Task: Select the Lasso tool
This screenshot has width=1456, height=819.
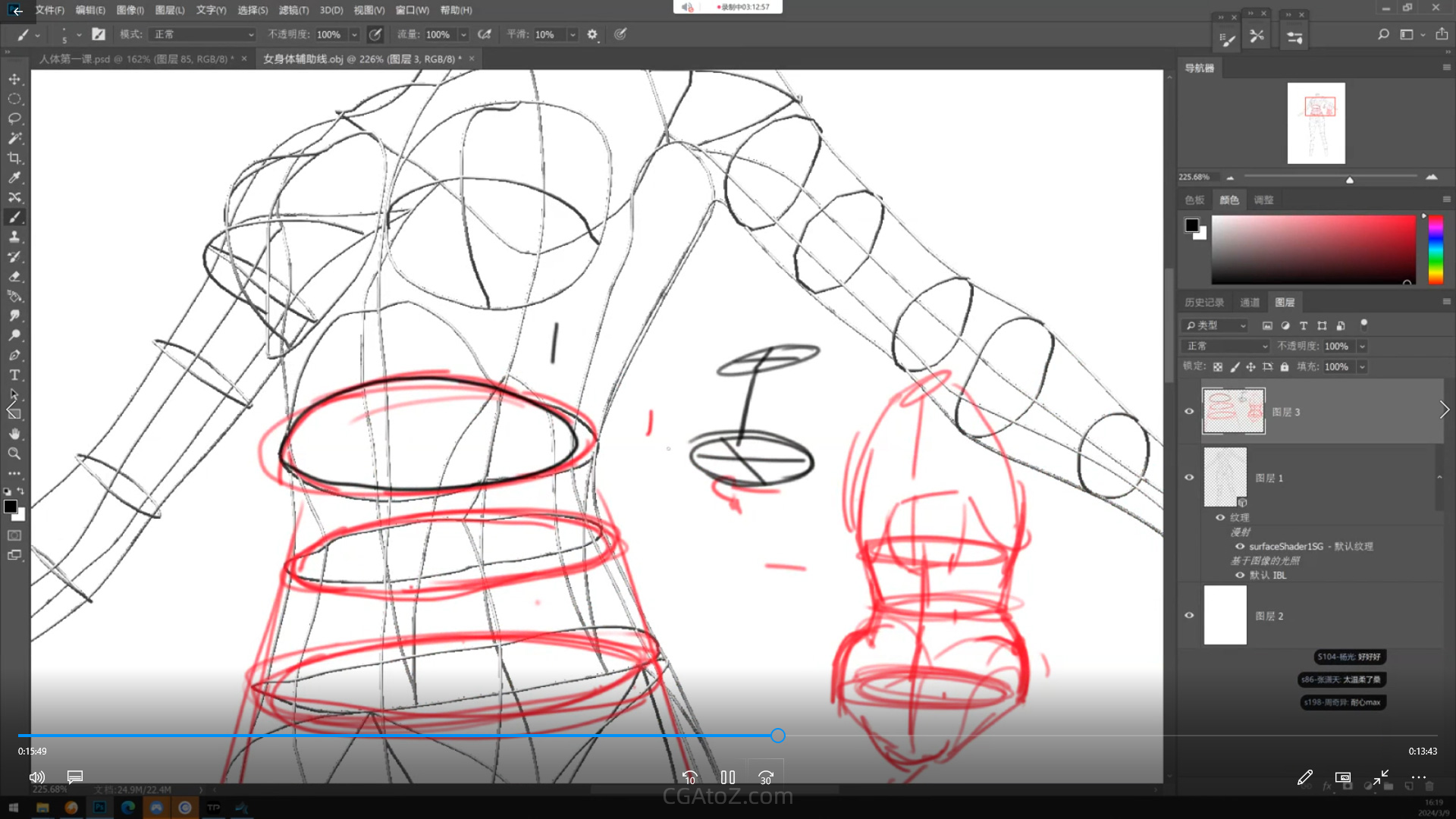Action: 14,119
